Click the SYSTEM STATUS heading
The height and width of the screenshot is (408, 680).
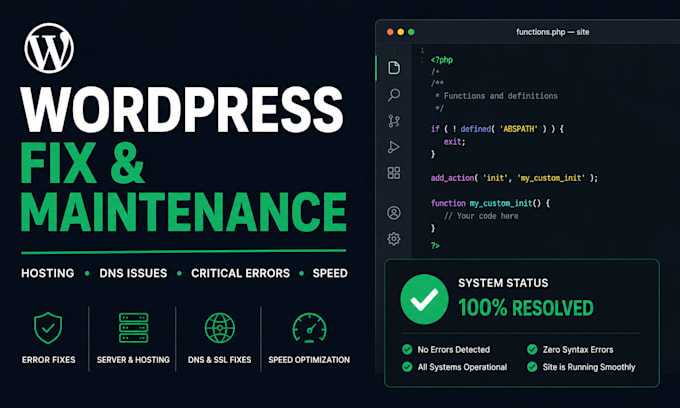click(503, 283)
